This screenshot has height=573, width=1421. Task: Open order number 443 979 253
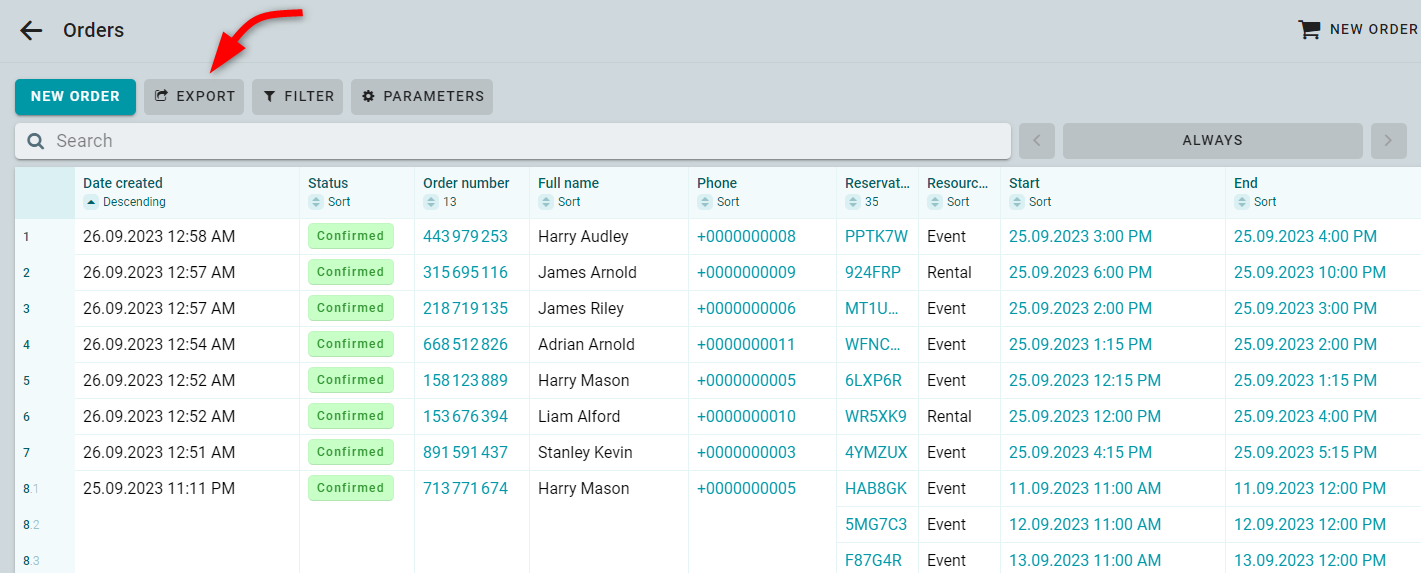pos(466,237)
